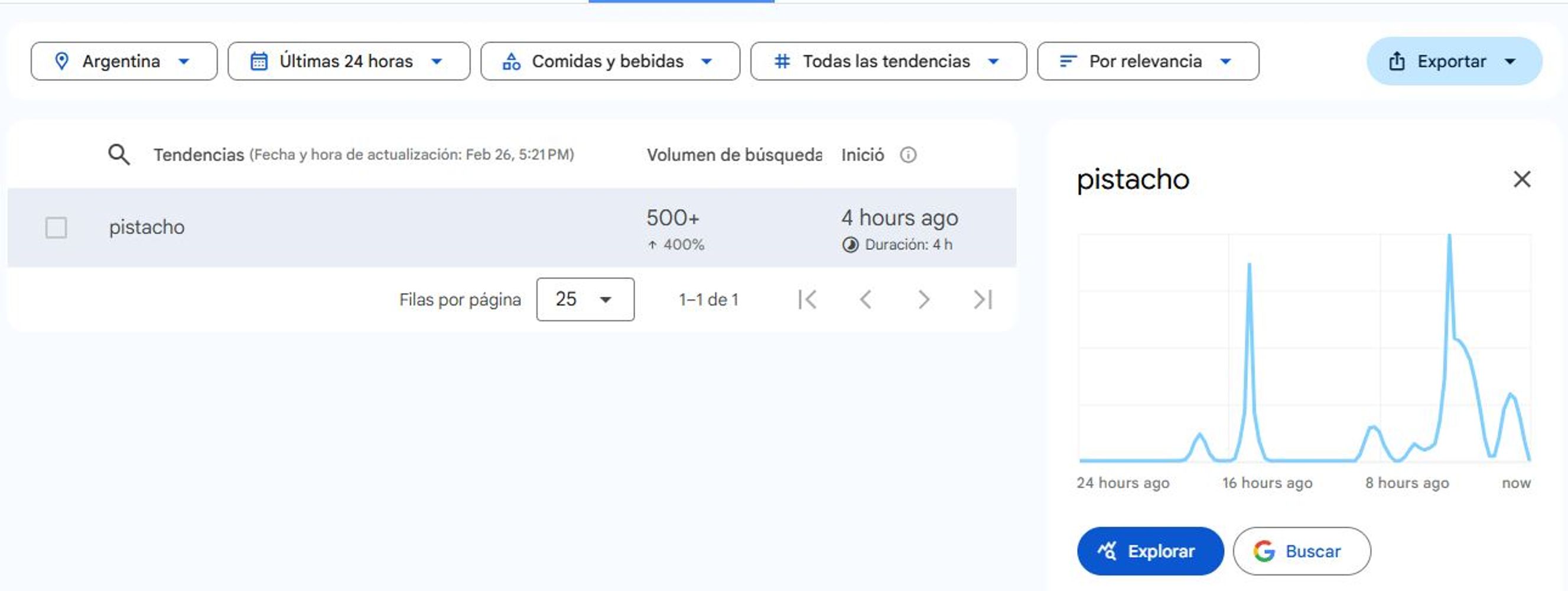This screenshot has width=1568, height=591.
Task: Open the Todas las tendencias filter
Action: pyautogui.click(x=888, y=61)
